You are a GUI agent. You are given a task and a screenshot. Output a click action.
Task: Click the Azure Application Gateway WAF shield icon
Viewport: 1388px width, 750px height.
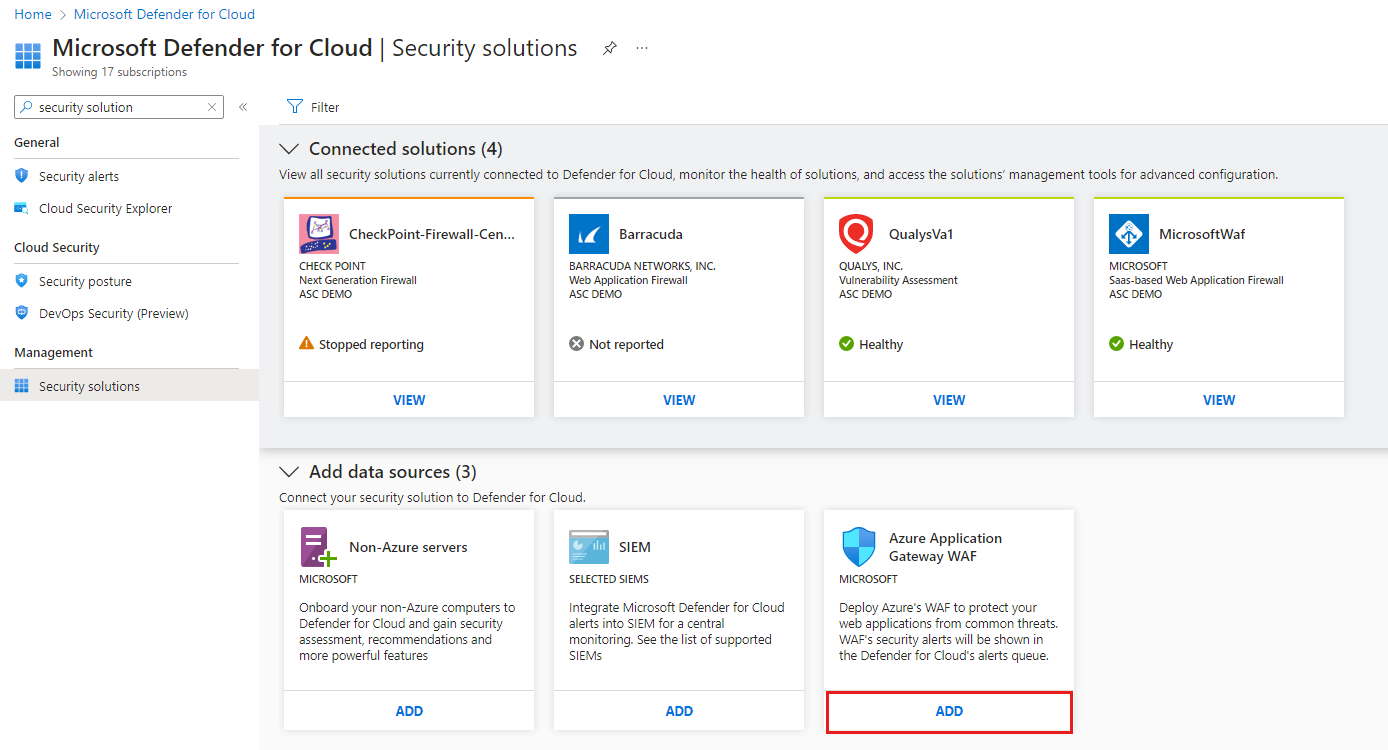(859, 547)
